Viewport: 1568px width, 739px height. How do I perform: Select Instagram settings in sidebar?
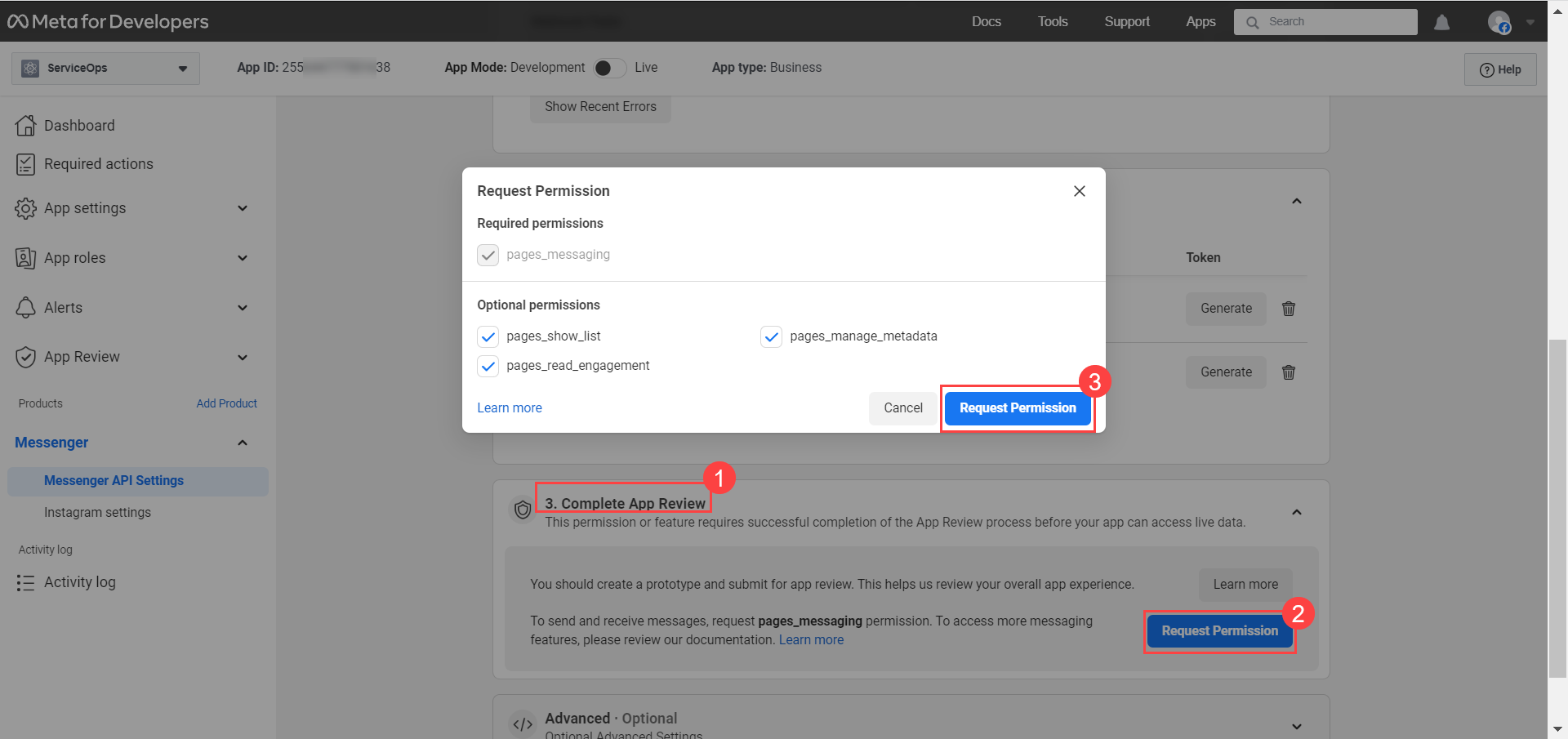[97, 513]
